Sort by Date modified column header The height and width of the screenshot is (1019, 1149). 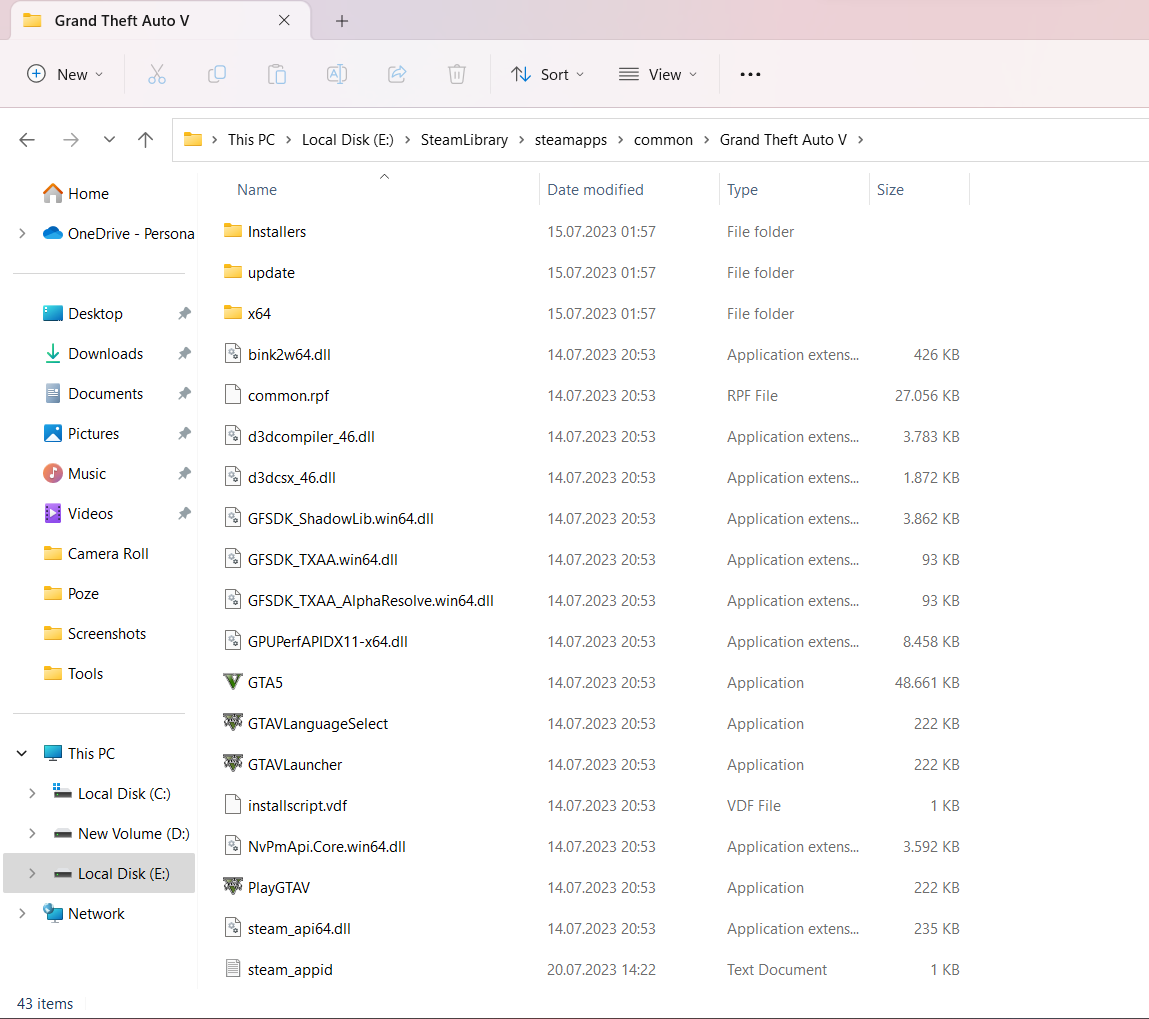(595, 190)
